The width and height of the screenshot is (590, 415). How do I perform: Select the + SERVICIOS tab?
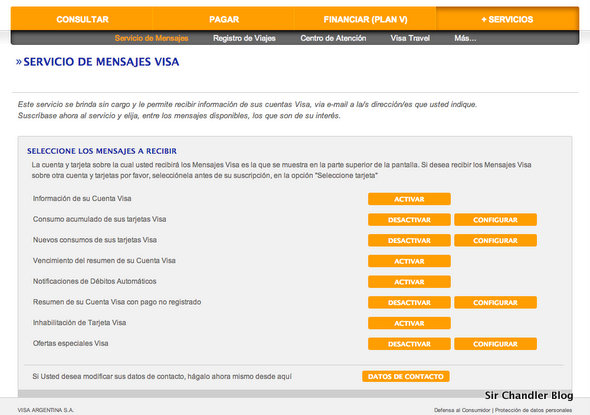tap(507, 19)
